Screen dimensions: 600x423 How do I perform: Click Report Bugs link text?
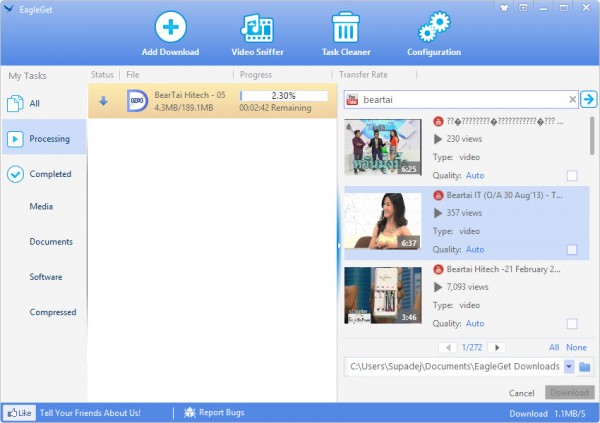[x=222, y=412]
